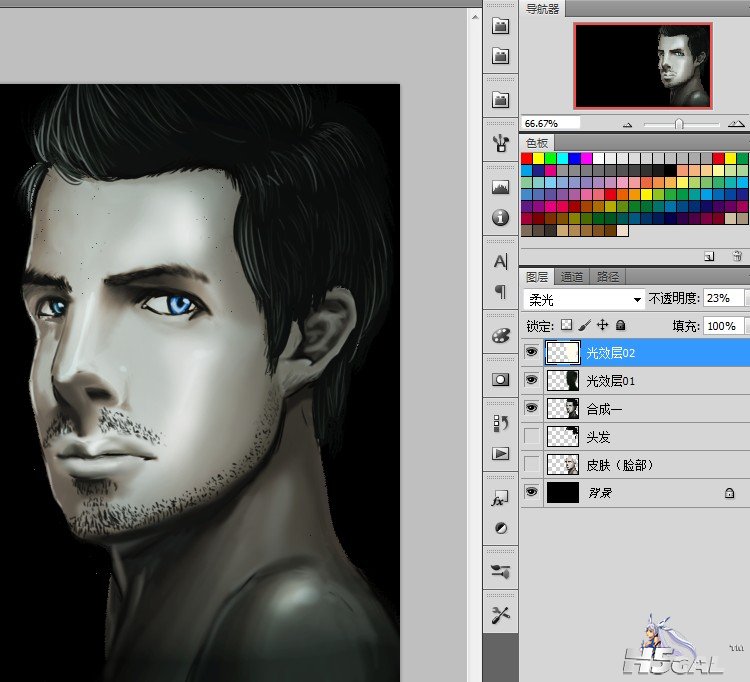Open the History panel icon
The width and height of the screenshot is (750, 682).
pos(500,423)
